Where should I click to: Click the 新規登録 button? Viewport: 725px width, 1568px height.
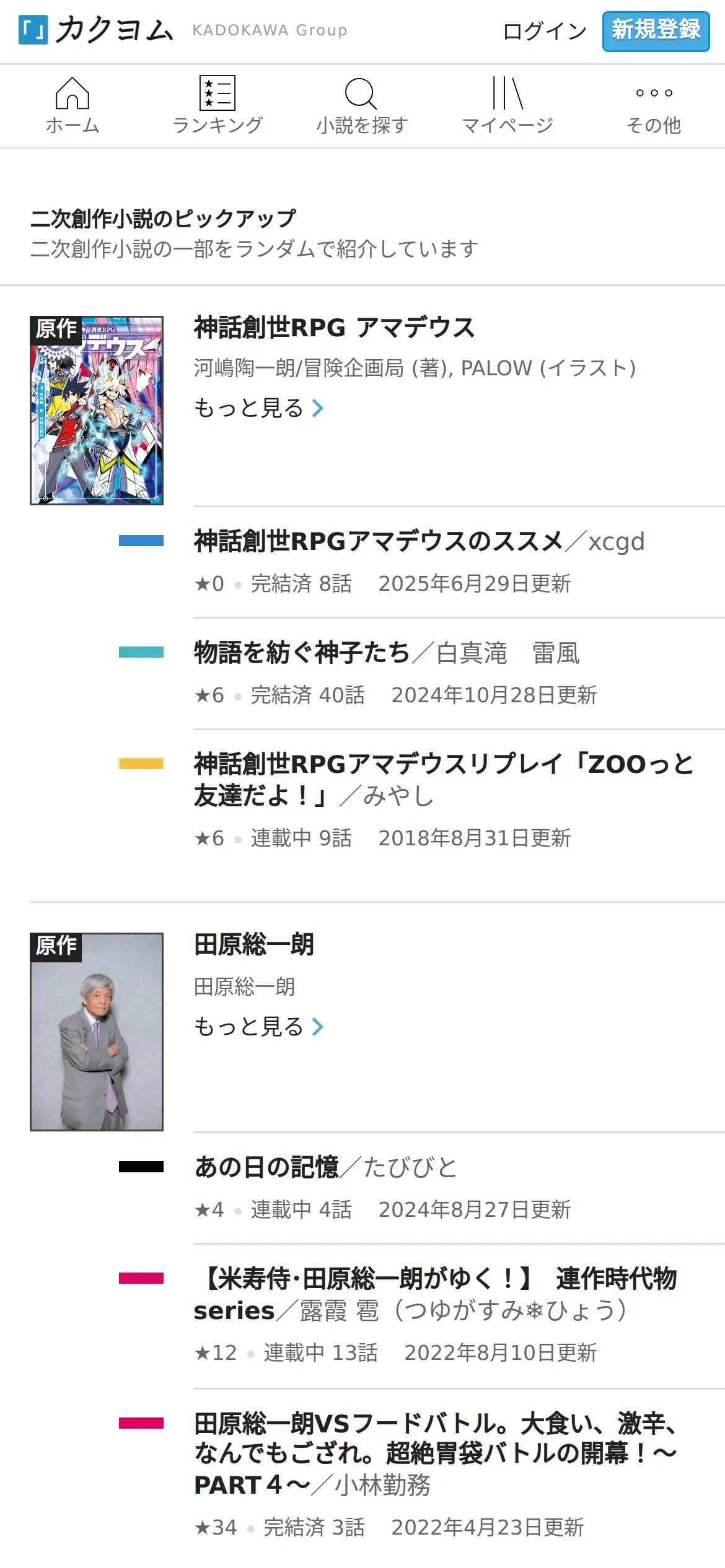pos(656,31)
